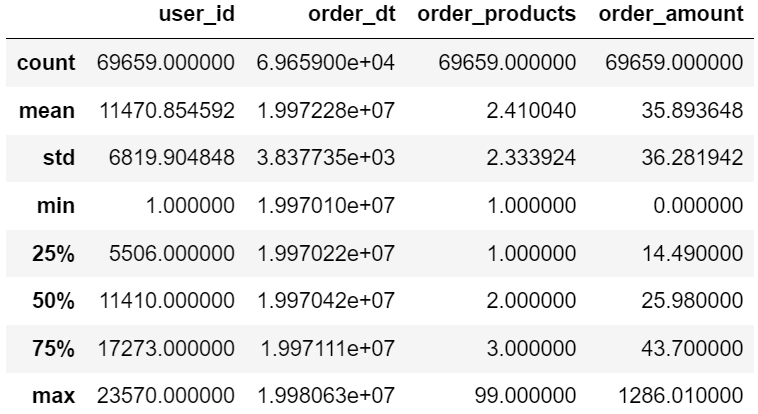Select the std row label
The image size is (758, 414).
pyautogui.click(x=59, y=158)
